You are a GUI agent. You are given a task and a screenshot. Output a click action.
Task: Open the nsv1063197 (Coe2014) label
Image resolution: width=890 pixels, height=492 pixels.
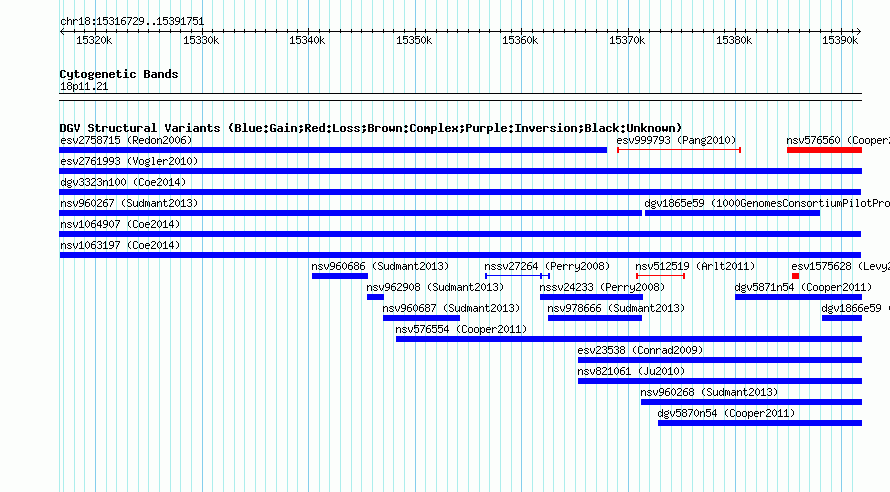[x=120, y=245]
